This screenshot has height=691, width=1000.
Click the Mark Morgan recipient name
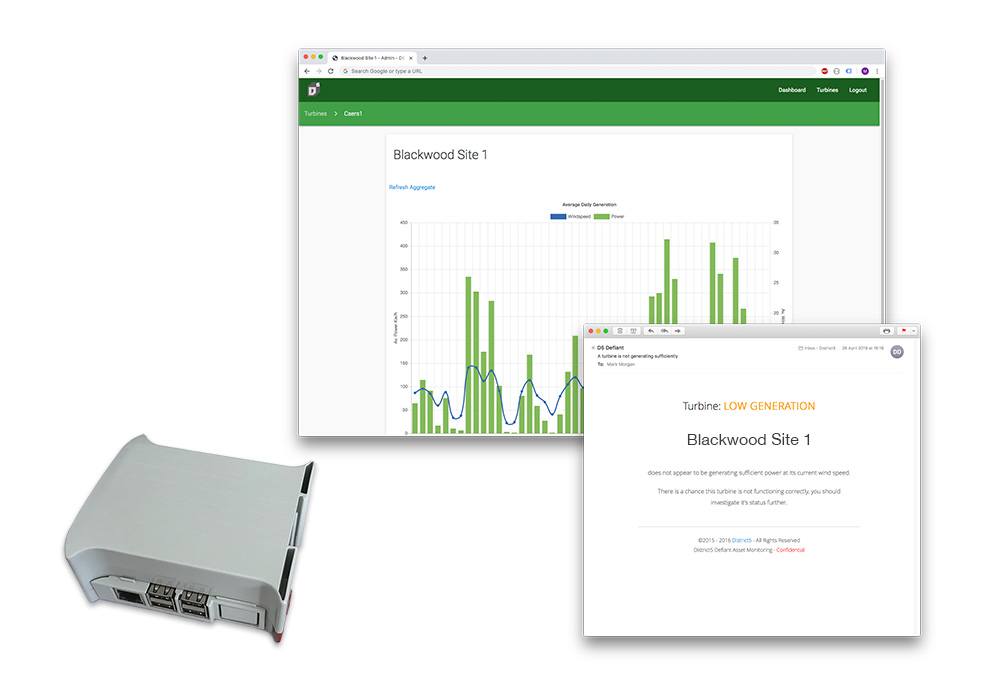pyautogui.click(x=621, y=364)
